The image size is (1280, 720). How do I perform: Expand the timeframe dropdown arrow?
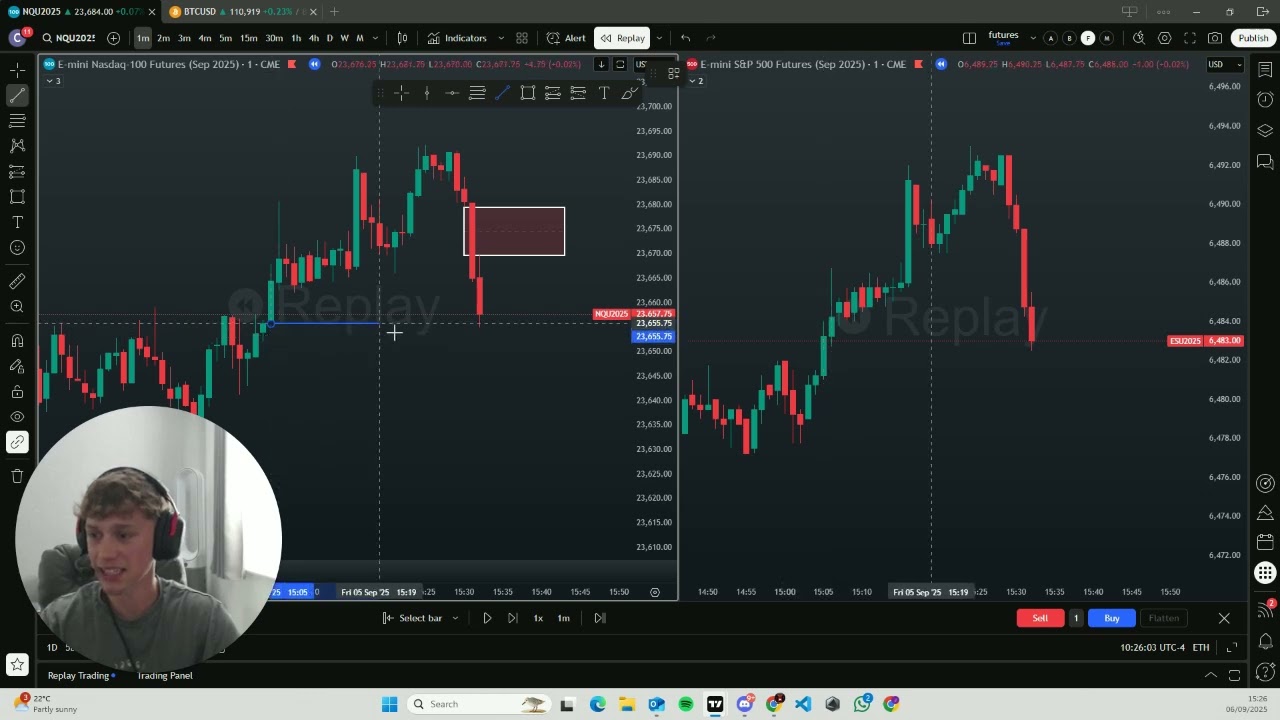[x=376, y=38]
